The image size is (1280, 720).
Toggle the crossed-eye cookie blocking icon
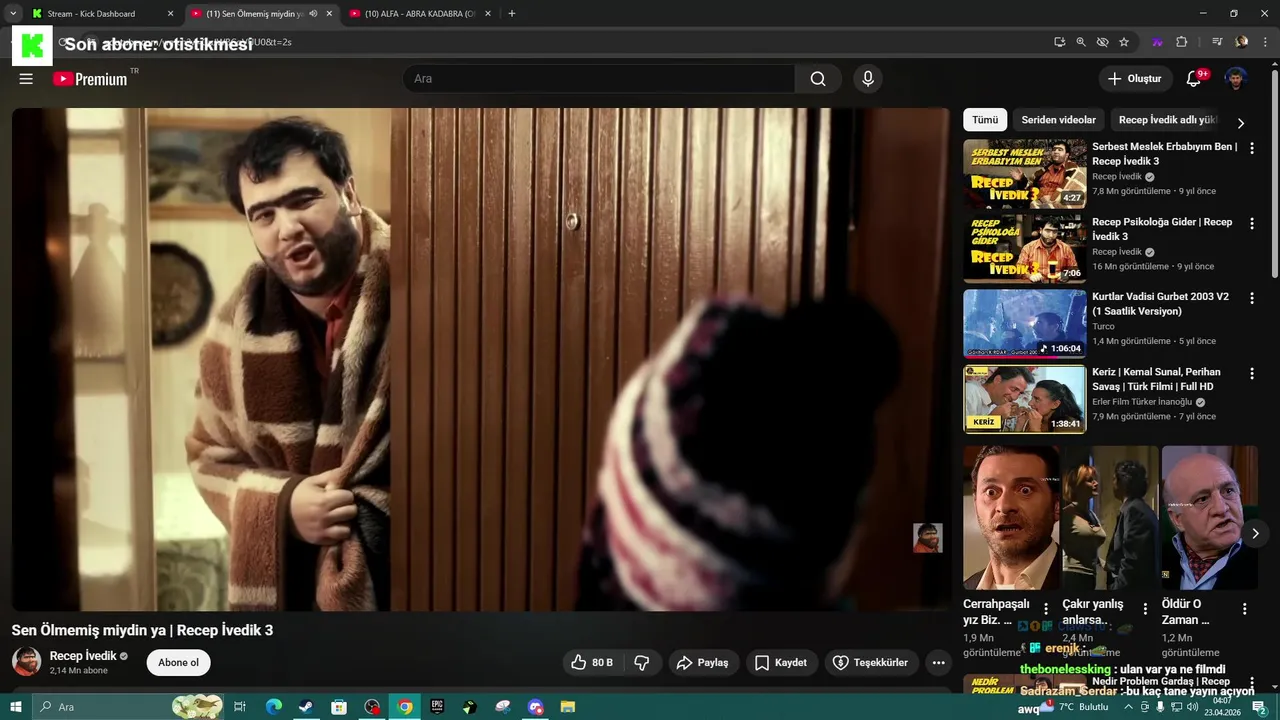(1102, 42)
